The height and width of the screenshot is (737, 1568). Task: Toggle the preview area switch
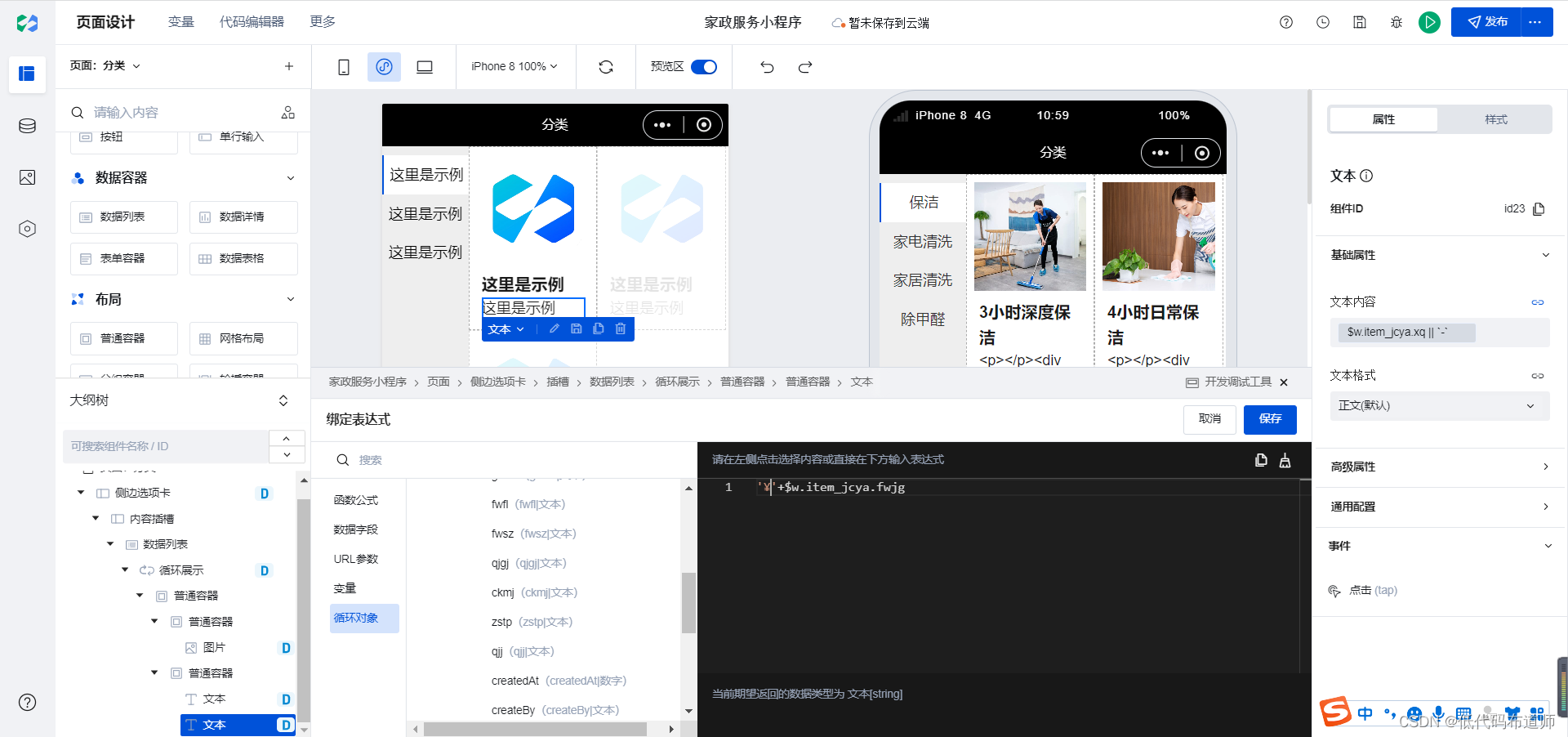704,67
